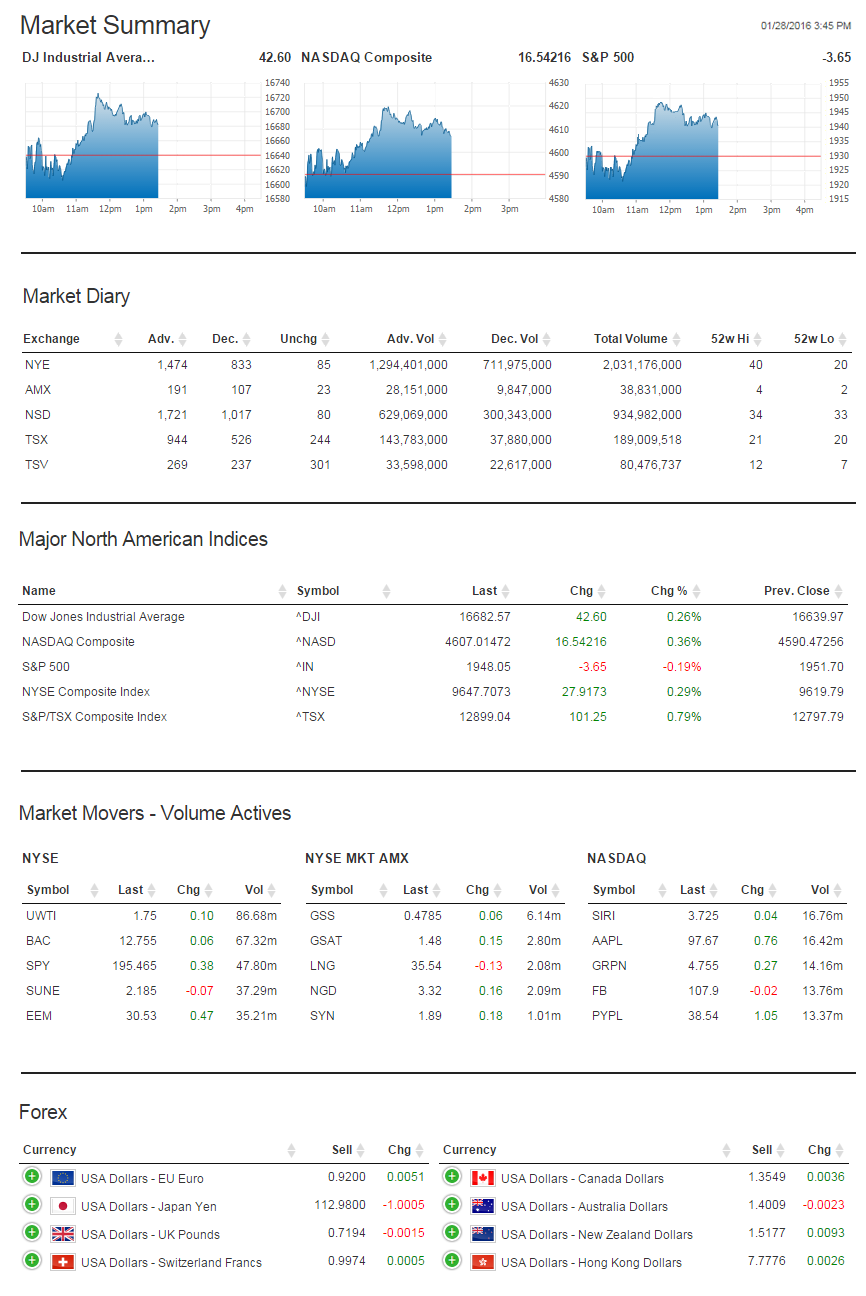
Task: Click the Japan flag icon in Forex
Action: pyautogui.click(x=63, y=1206)
